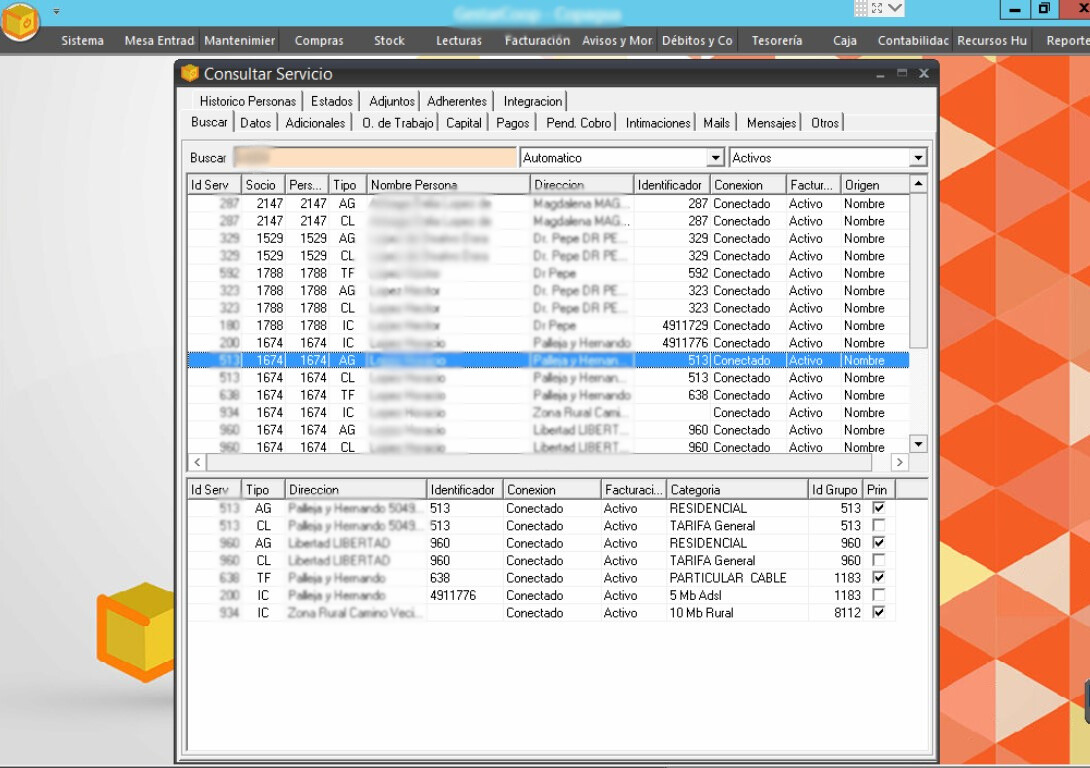The height and width of the screenshot is (768, 1090).
Task: Click right arrow on horizontal scrollbar
Action: (899, 462)
